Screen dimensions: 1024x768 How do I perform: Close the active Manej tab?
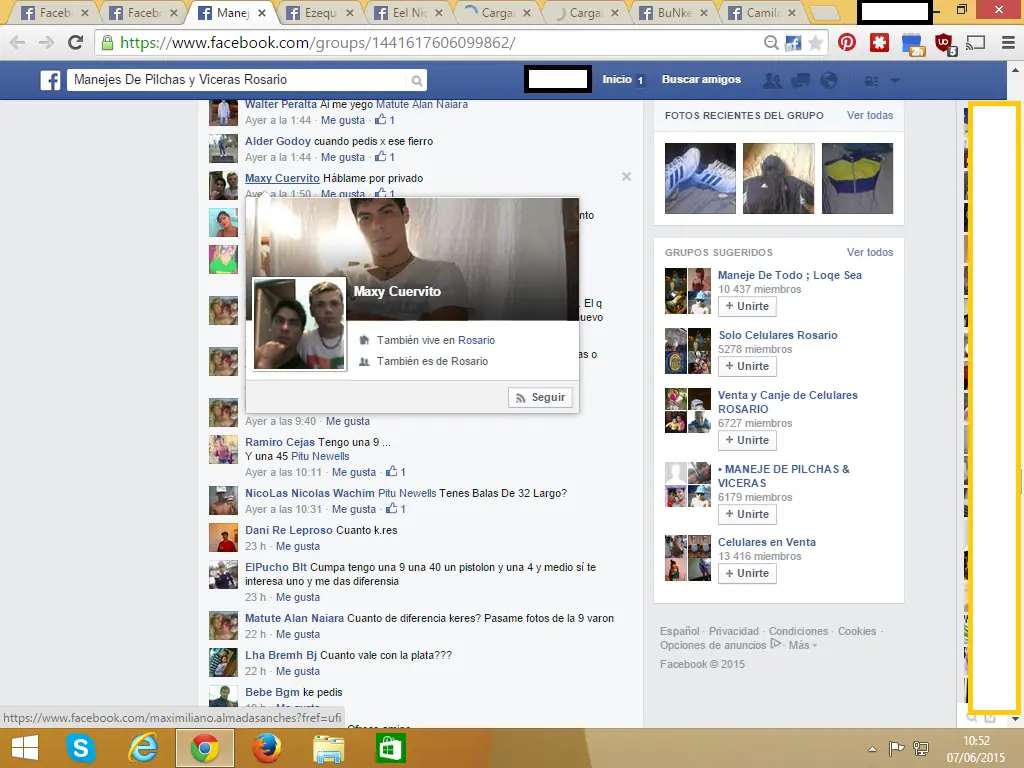tap(262, 13)
